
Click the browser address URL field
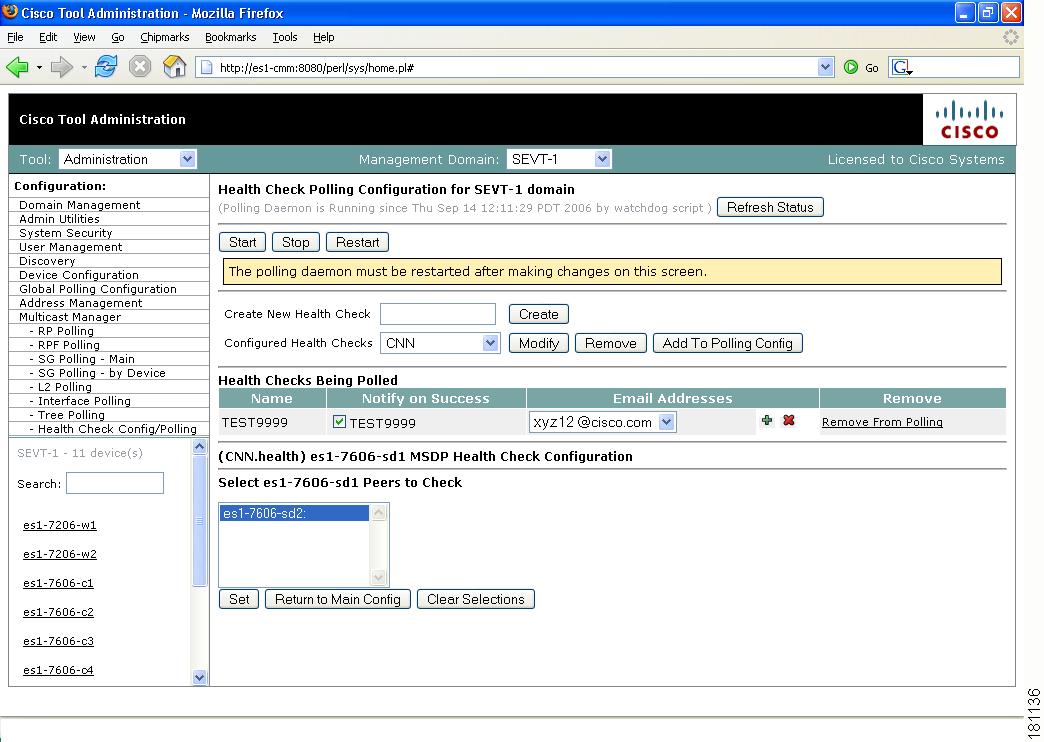[x=516, y=67]
